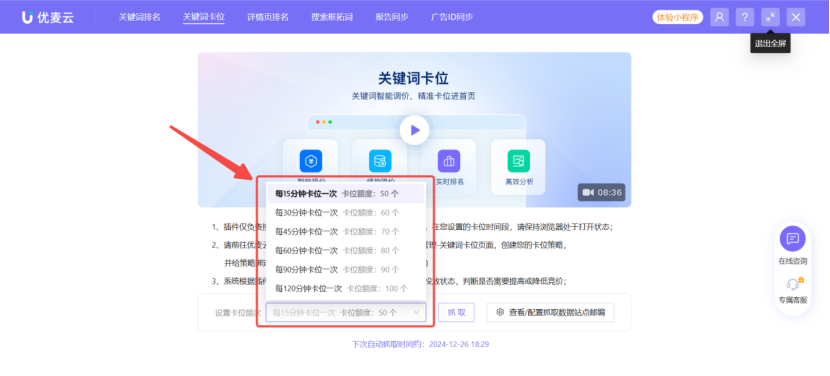Viewport: 830px width, 376px height.
Task: Click the 实时排名 feature icon
Action: click(x=449, y=161)
